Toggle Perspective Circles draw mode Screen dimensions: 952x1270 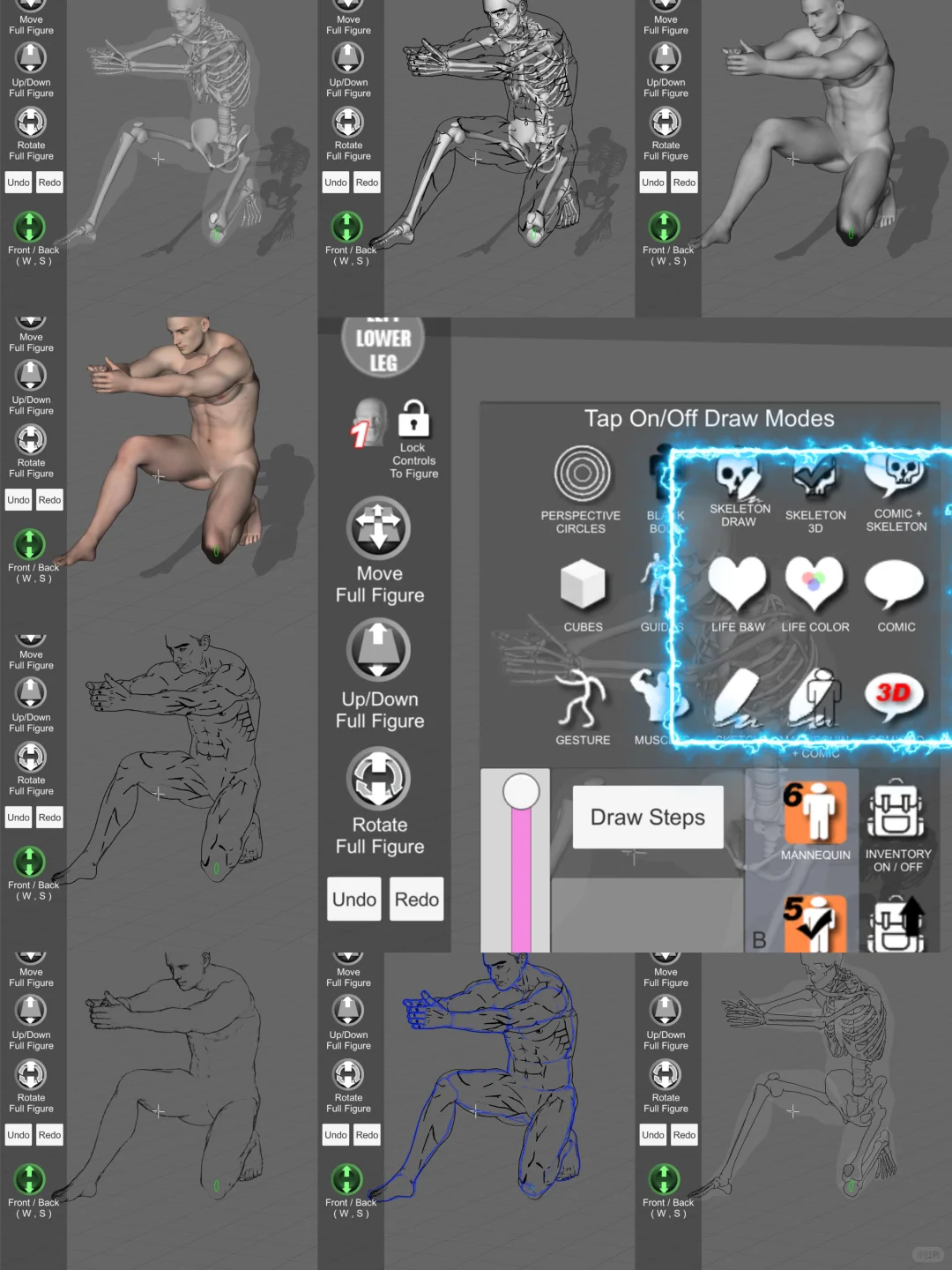point(582,474)
